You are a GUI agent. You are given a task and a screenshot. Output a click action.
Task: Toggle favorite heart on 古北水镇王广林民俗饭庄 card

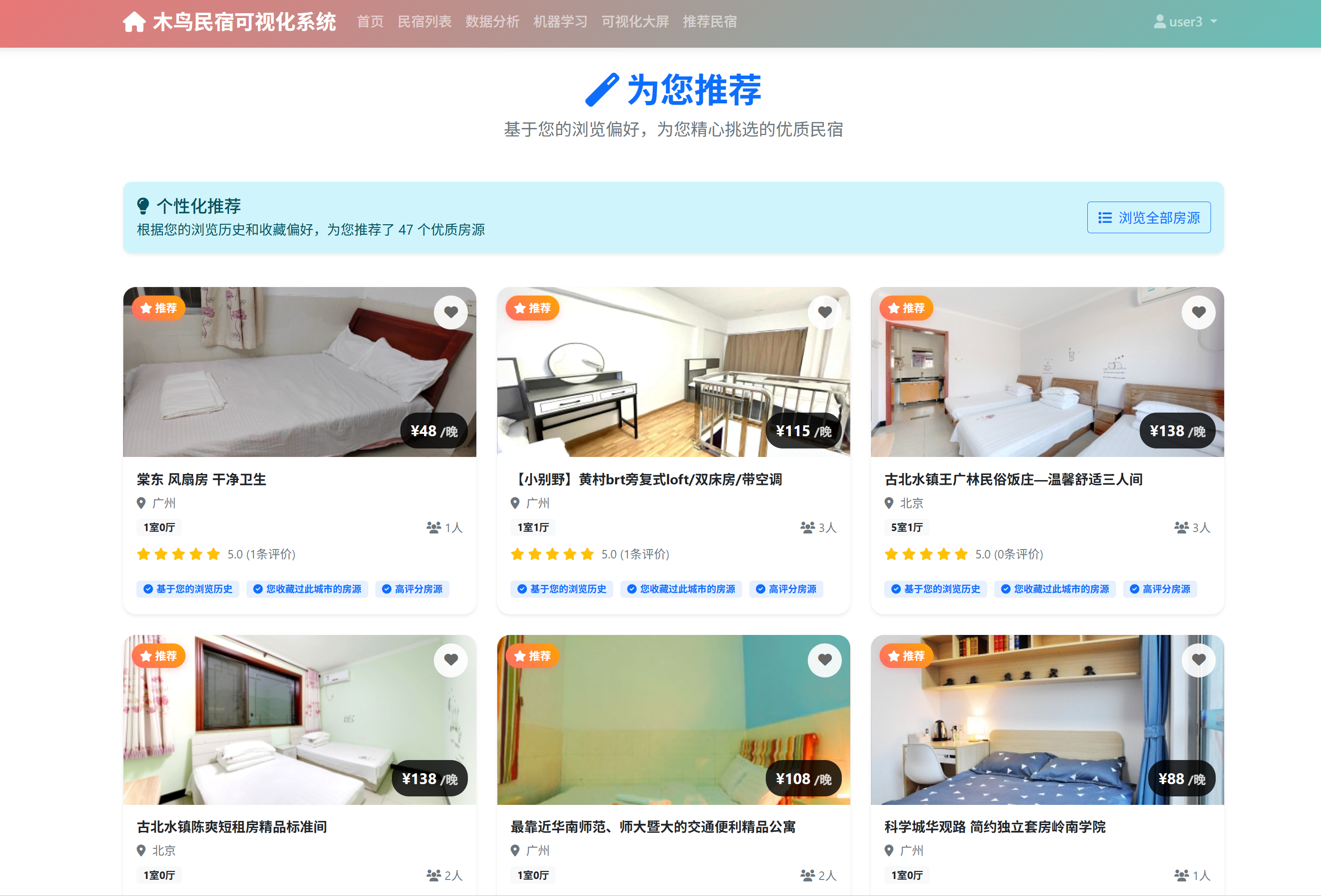coord(1198,312)
